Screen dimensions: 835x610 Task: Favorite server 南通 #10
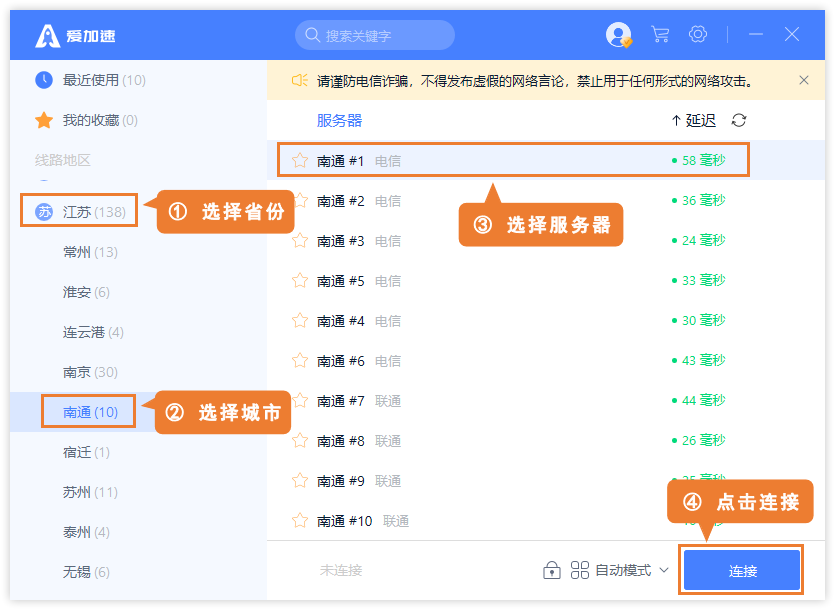(300, 521)
